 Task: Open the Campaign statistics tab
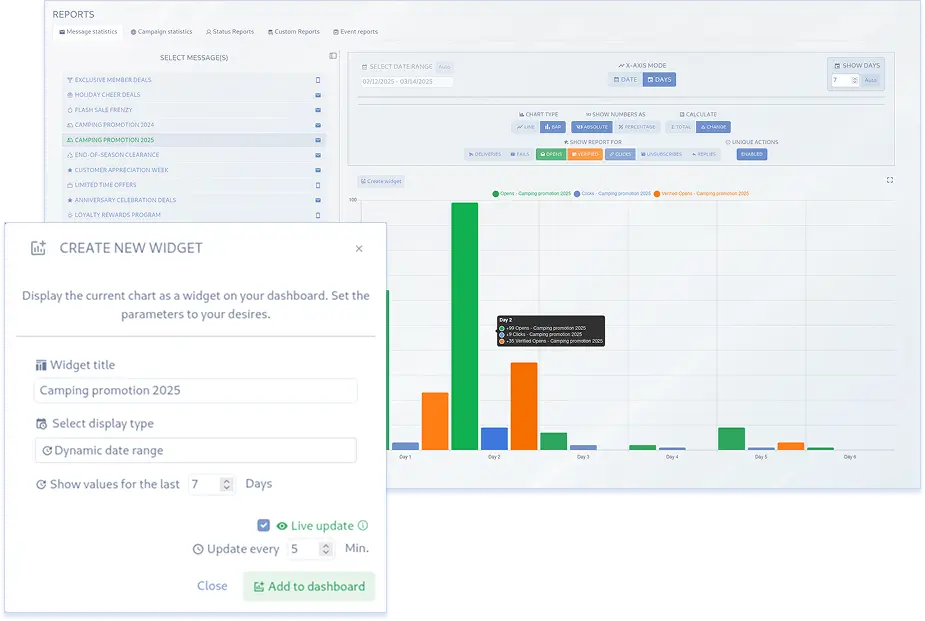click(161, 32)
